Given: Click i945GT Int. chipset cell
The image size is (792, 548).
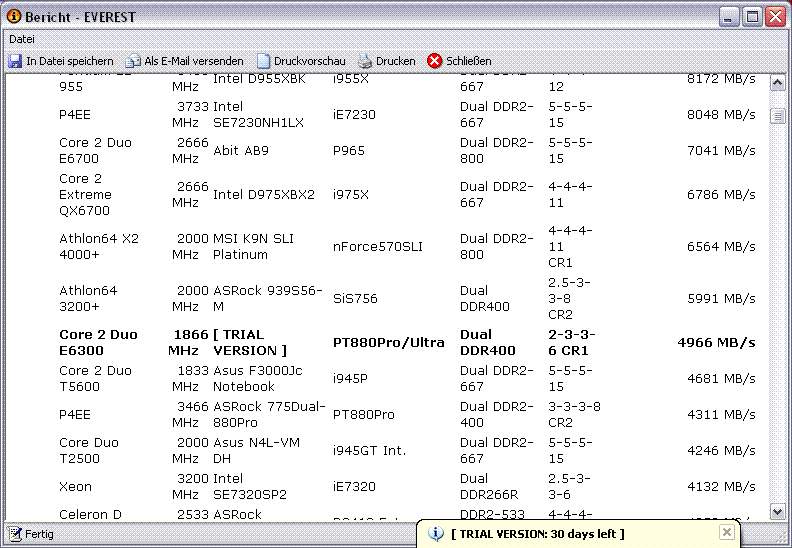Looking at the screenshot, I should click(370, 450).
